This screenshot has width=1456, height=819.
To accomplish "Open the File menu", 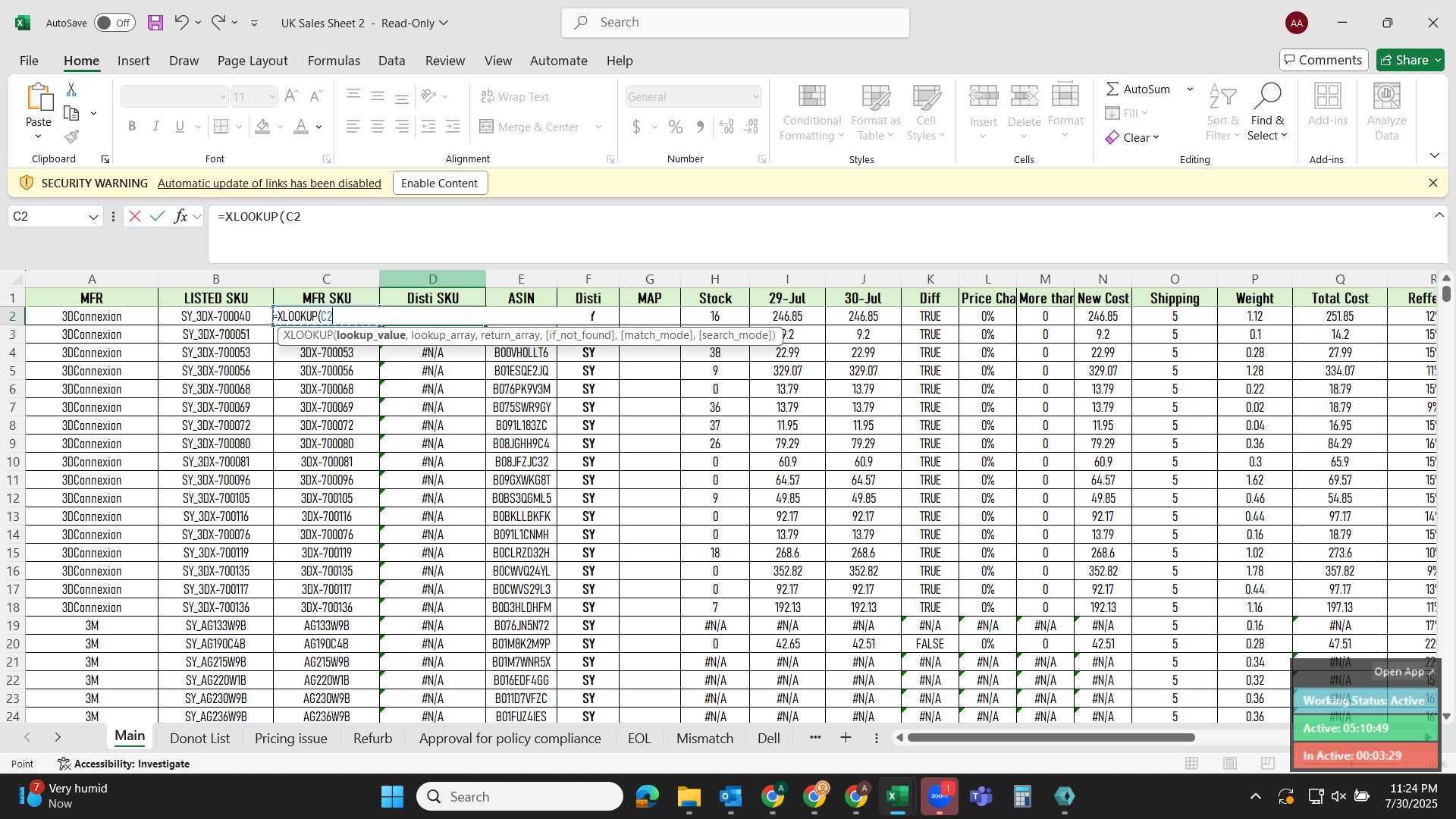I will point(29,61).
